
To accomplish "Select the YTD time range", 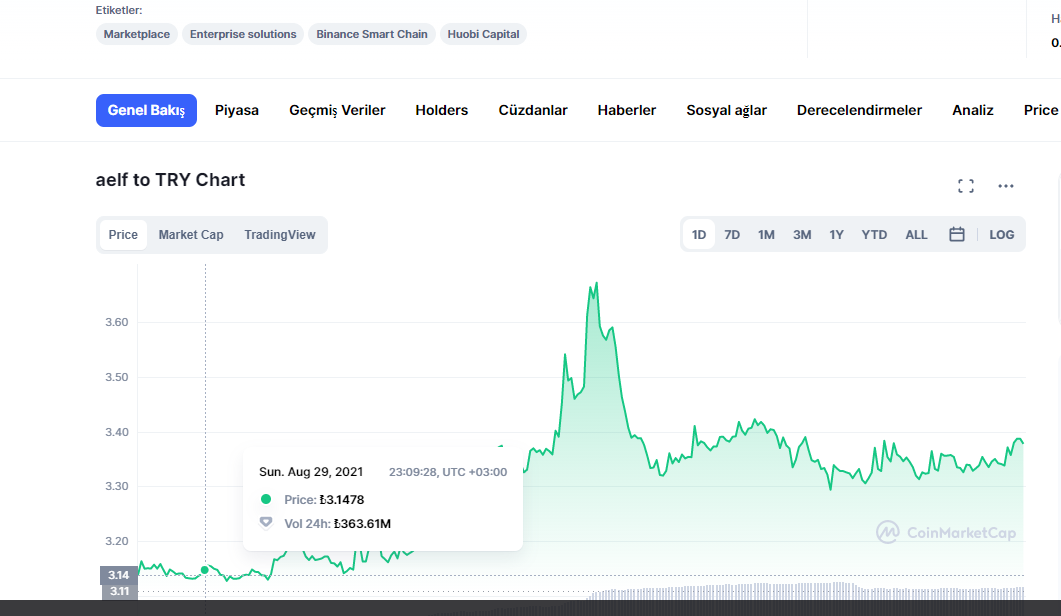I will point(874,235).
